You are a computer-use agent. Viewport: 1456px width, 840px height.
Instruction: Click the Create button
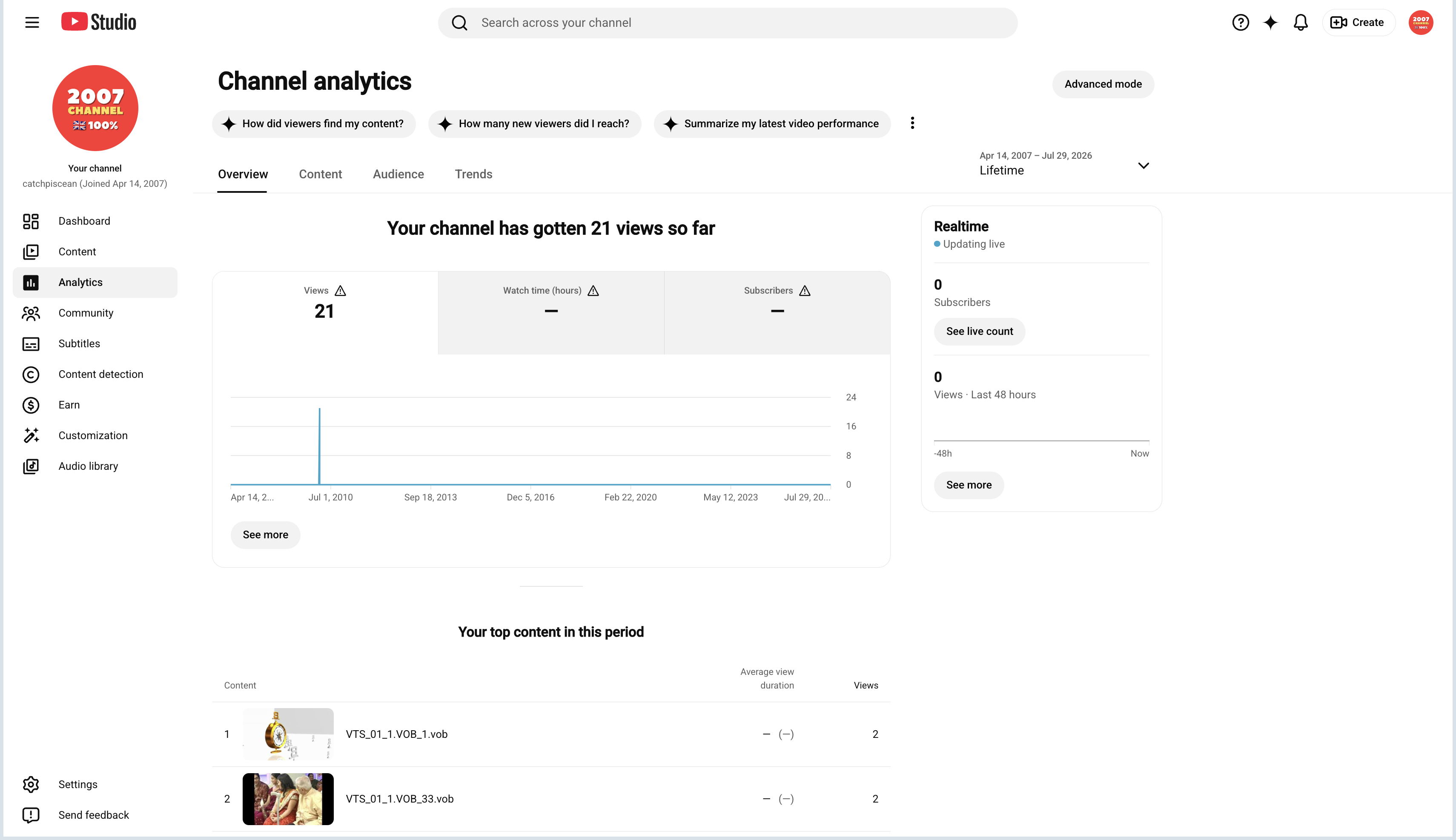1358,23
